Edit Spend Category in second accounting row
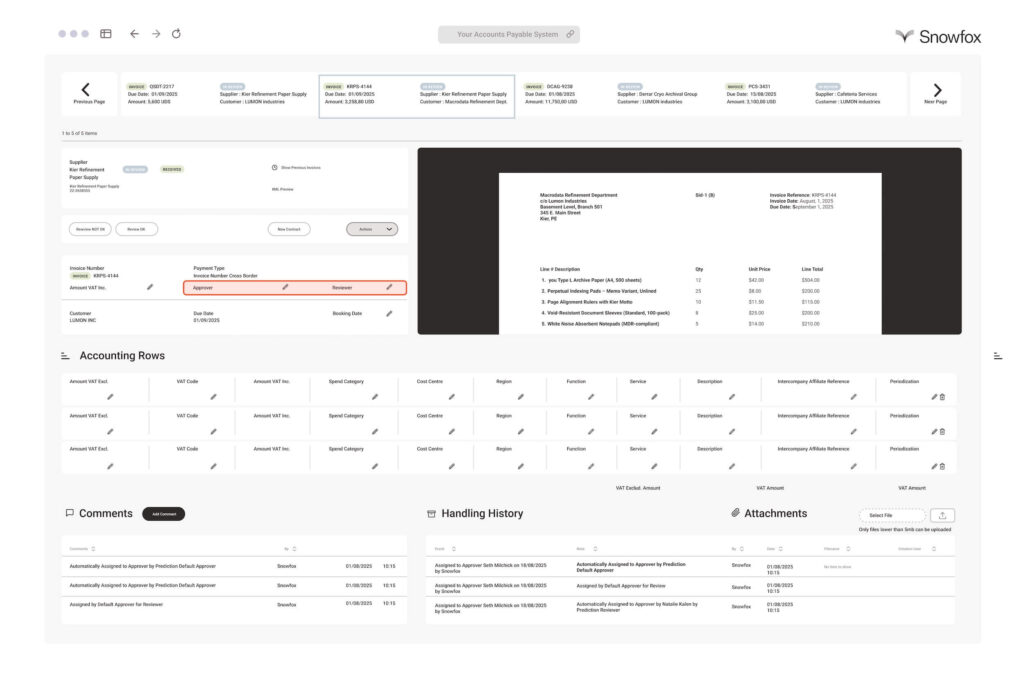Screen dimensions: 1024x675 (374, 432)
